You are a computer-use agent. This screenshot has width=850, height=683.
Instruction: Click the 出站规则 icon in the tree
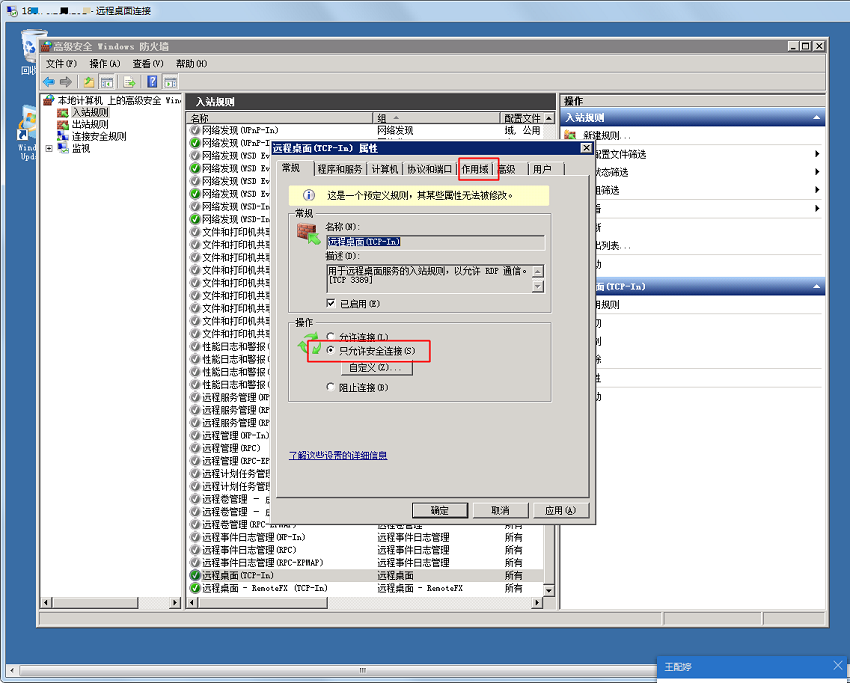coord(63,125)
